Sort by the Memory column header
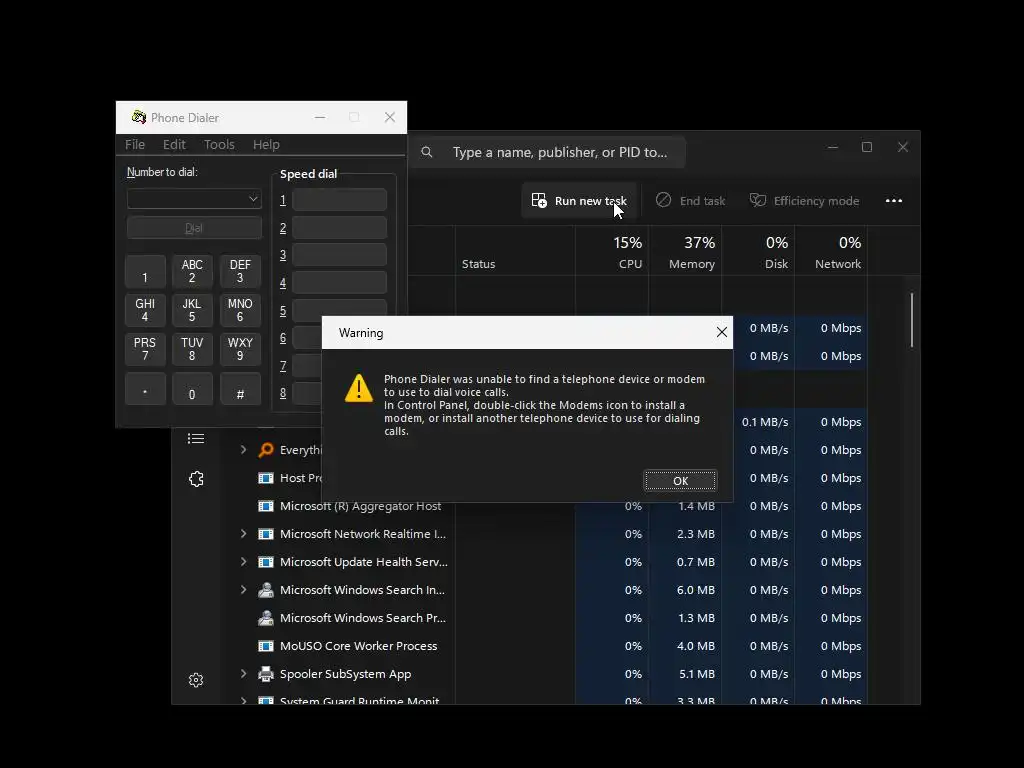Viewport: 1024px width, 768px height. (x=685, y=251)
